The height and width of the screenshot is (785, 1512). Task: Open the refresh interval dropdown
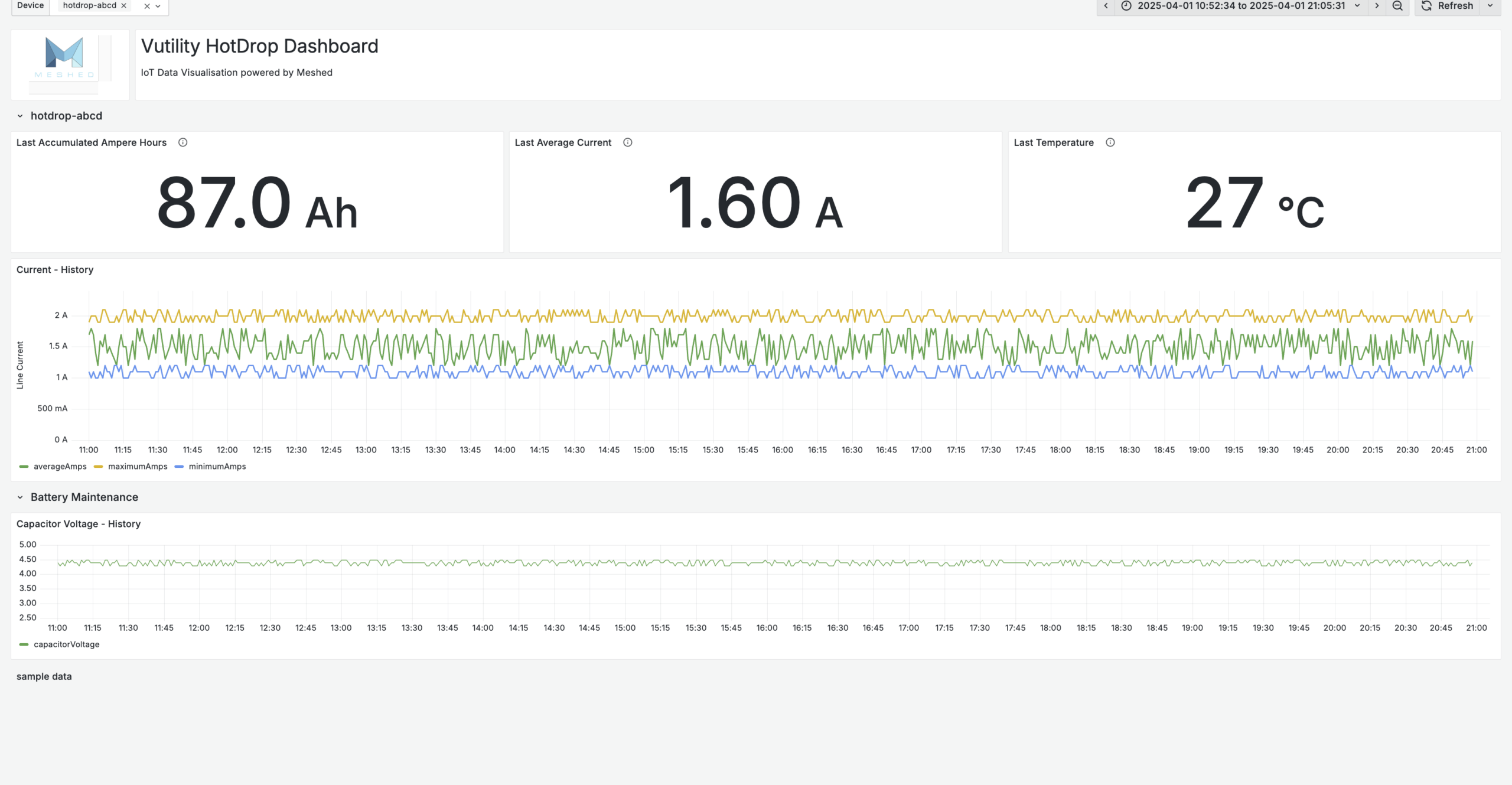(x=1490, y=5)
